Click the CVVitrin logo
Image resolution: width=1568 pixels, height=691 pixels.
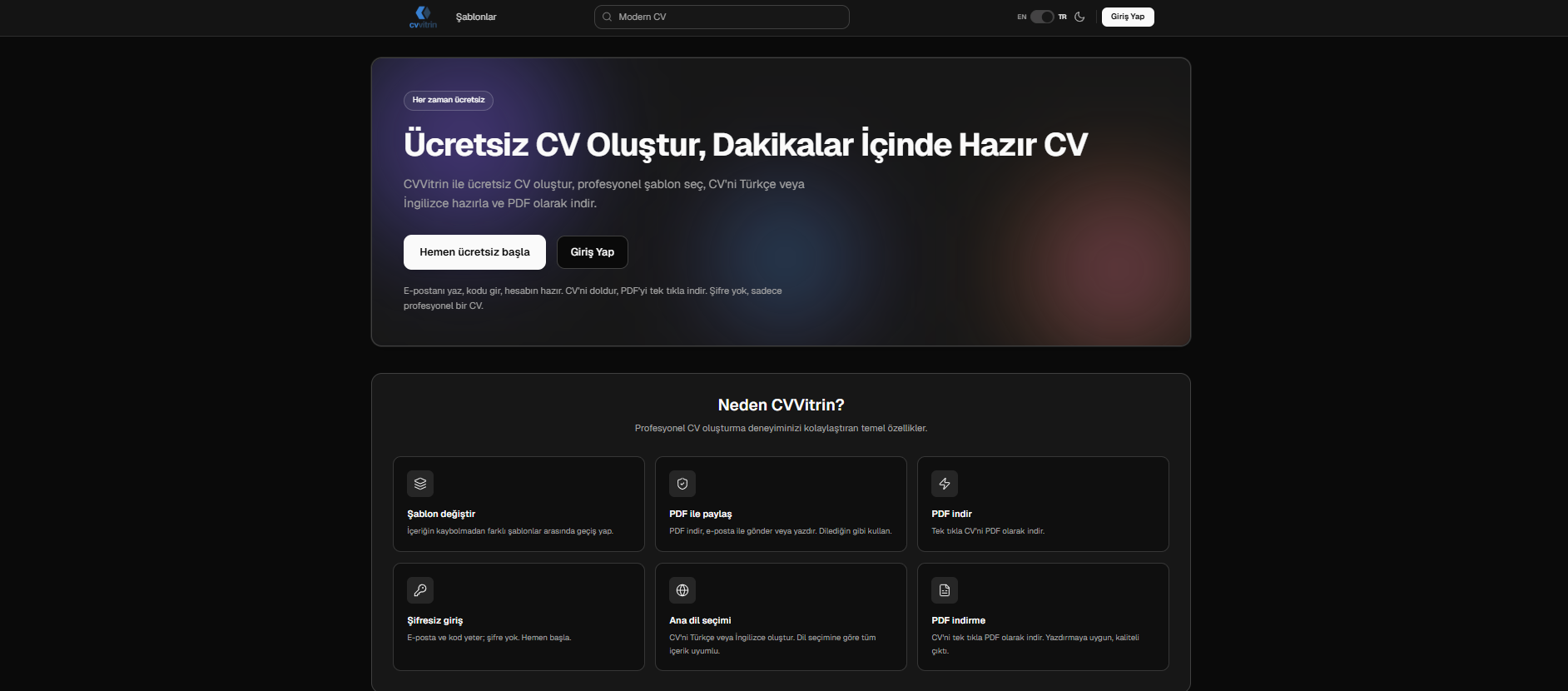tap(423, 17)
